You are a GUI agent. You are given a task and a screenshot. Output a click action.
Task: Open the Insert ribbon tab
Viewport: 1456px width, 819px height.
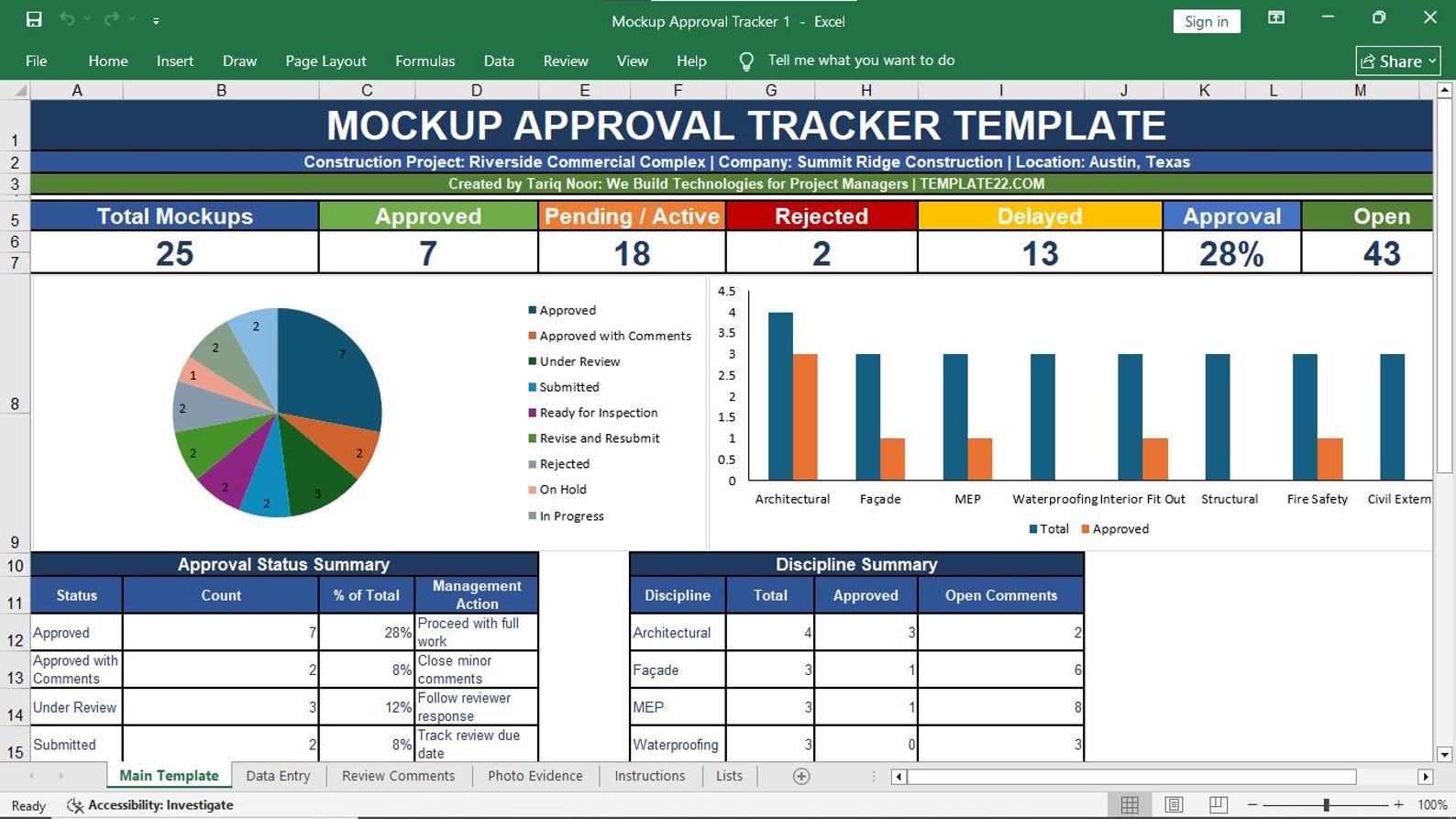pos(175,61)
